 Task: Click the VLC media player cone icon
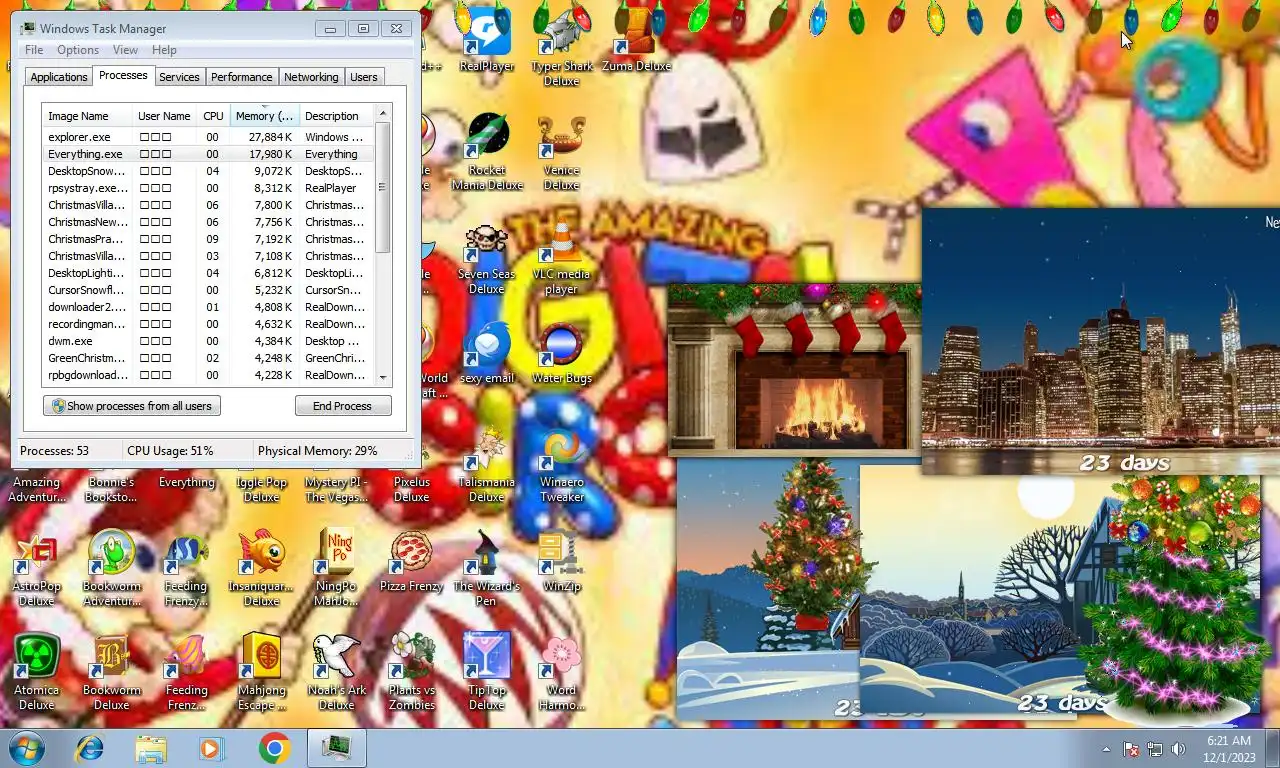[x=561, y=255]
